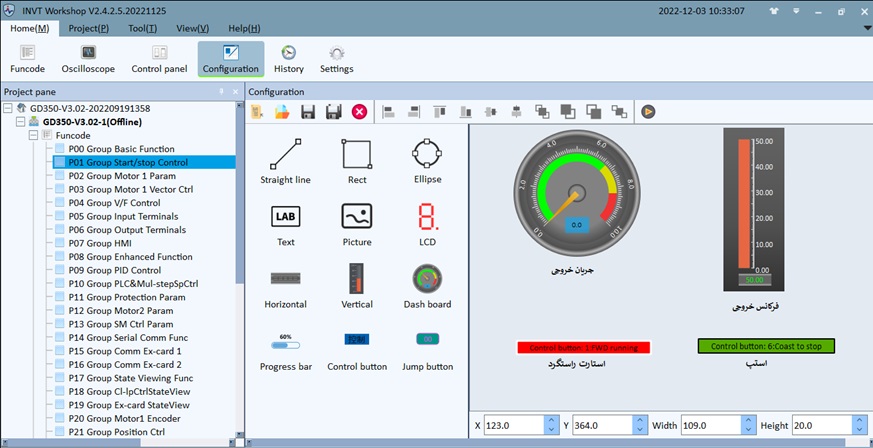873x448 pixels.
Task: Open the Oscilloscope tool
Action: click(x=88, y=60)
